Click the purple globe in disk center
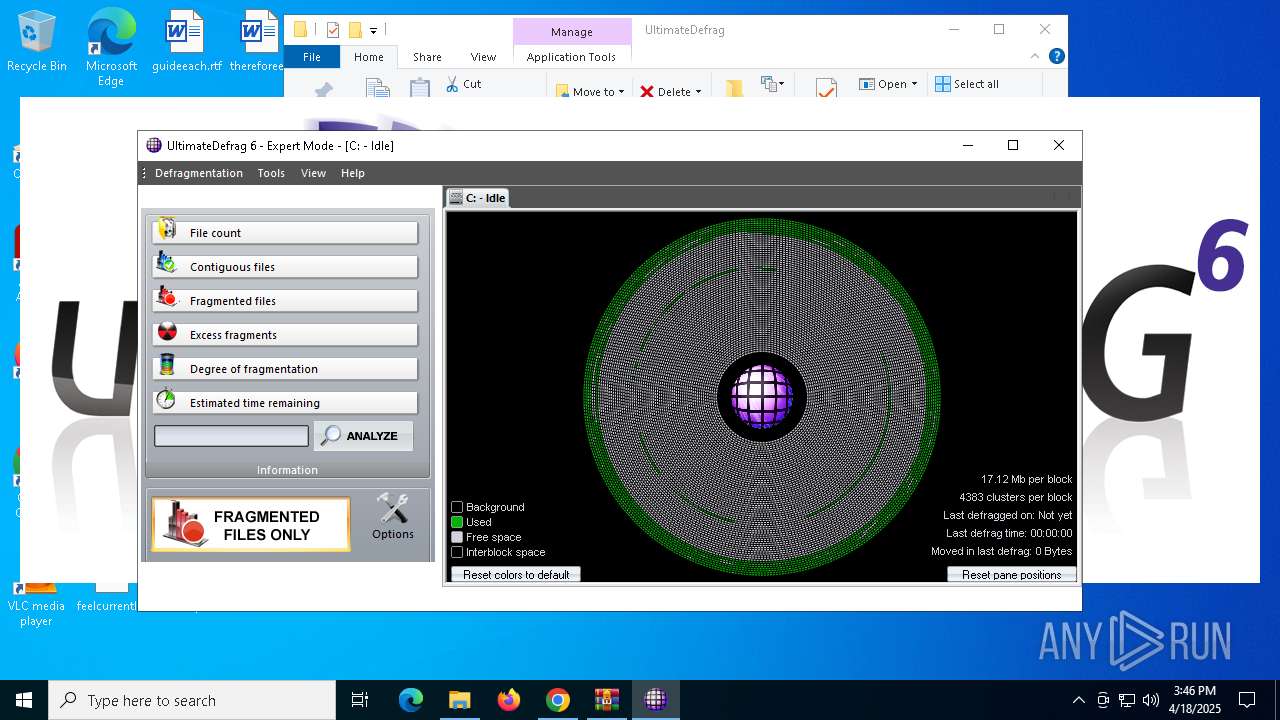Screen dimensions: 1280x720 762,396
